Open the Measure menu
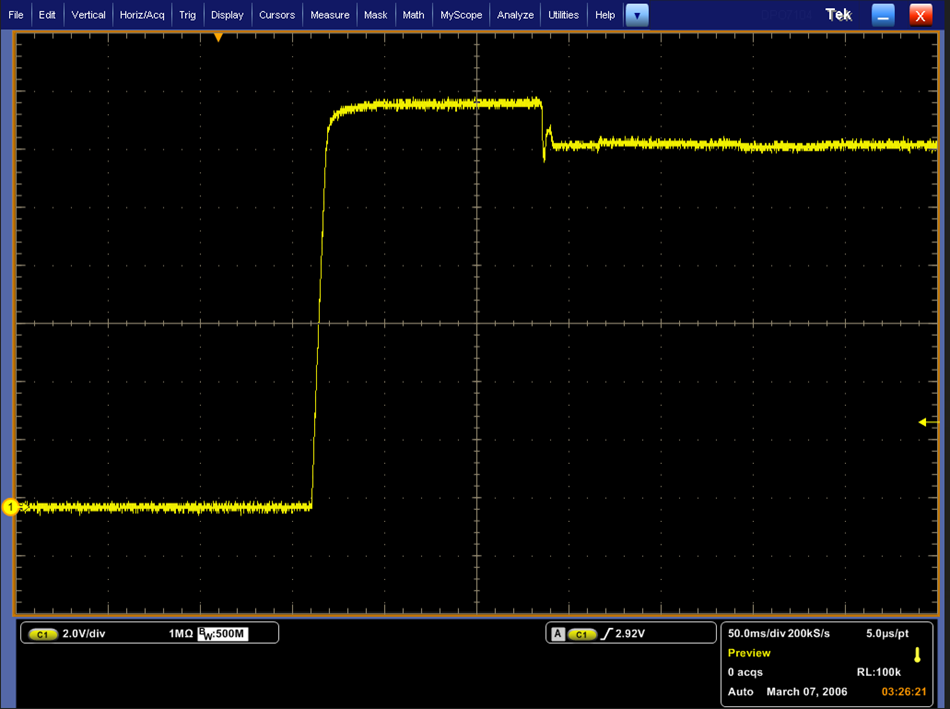This screenshot has width=950, height=709. (x=330, y=15)
